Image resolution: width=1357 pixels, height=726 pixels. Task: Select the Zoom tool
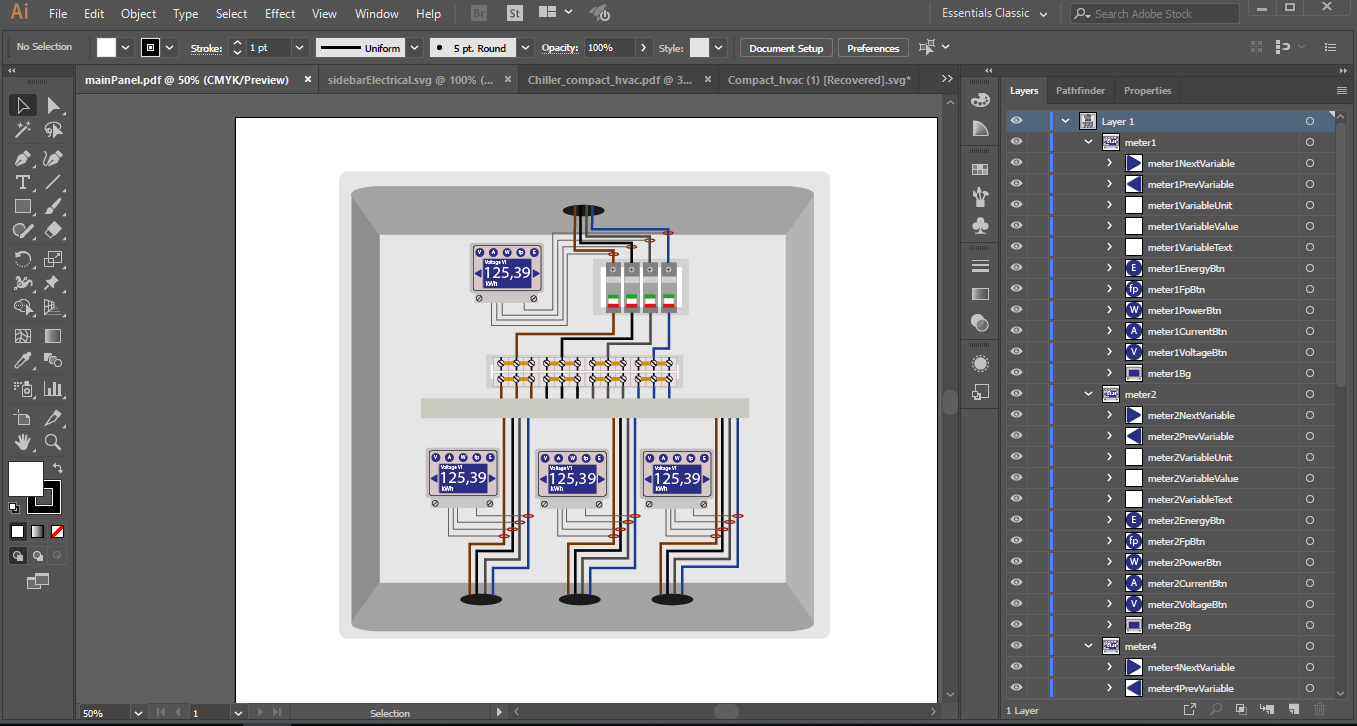pyautogui.click(x=53, y=442)
